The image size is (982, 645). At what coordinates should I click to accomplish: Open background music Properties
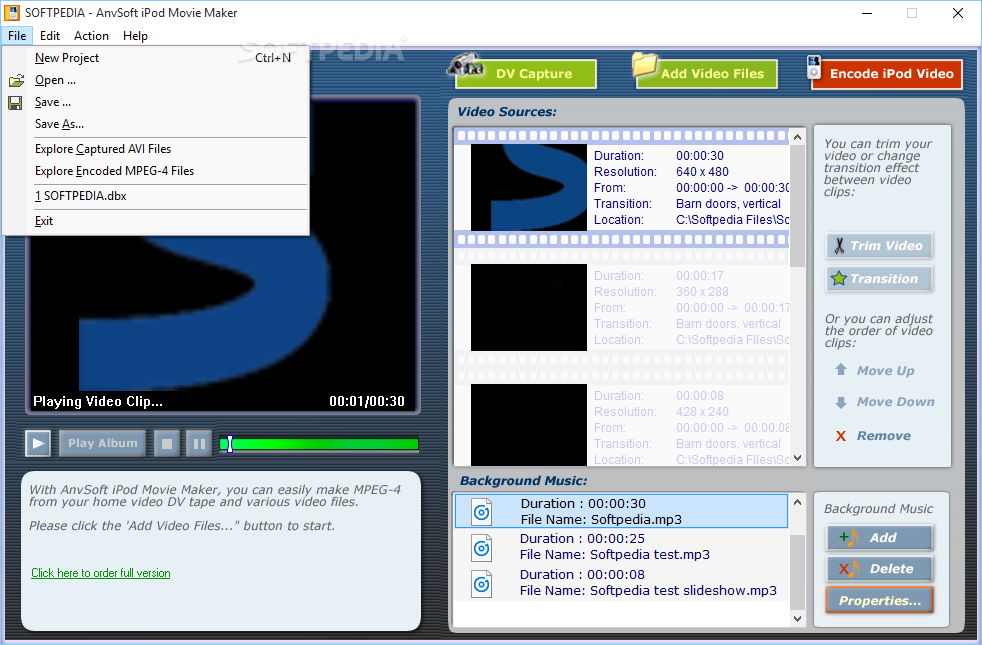[x=879, y=600]
